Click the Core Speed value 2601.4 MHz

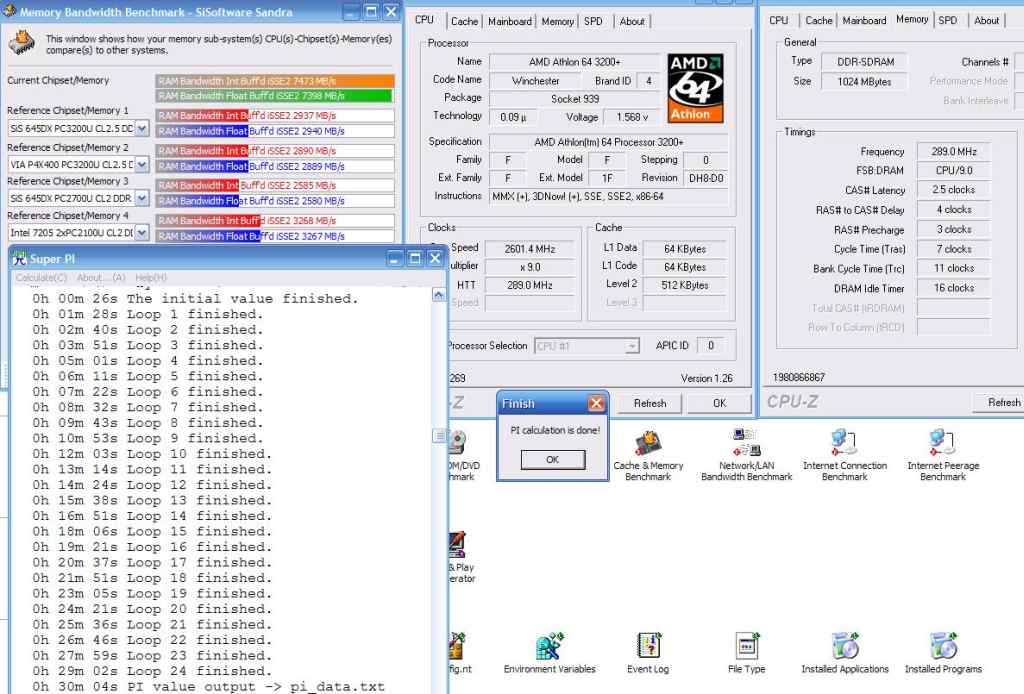[530, 249]
